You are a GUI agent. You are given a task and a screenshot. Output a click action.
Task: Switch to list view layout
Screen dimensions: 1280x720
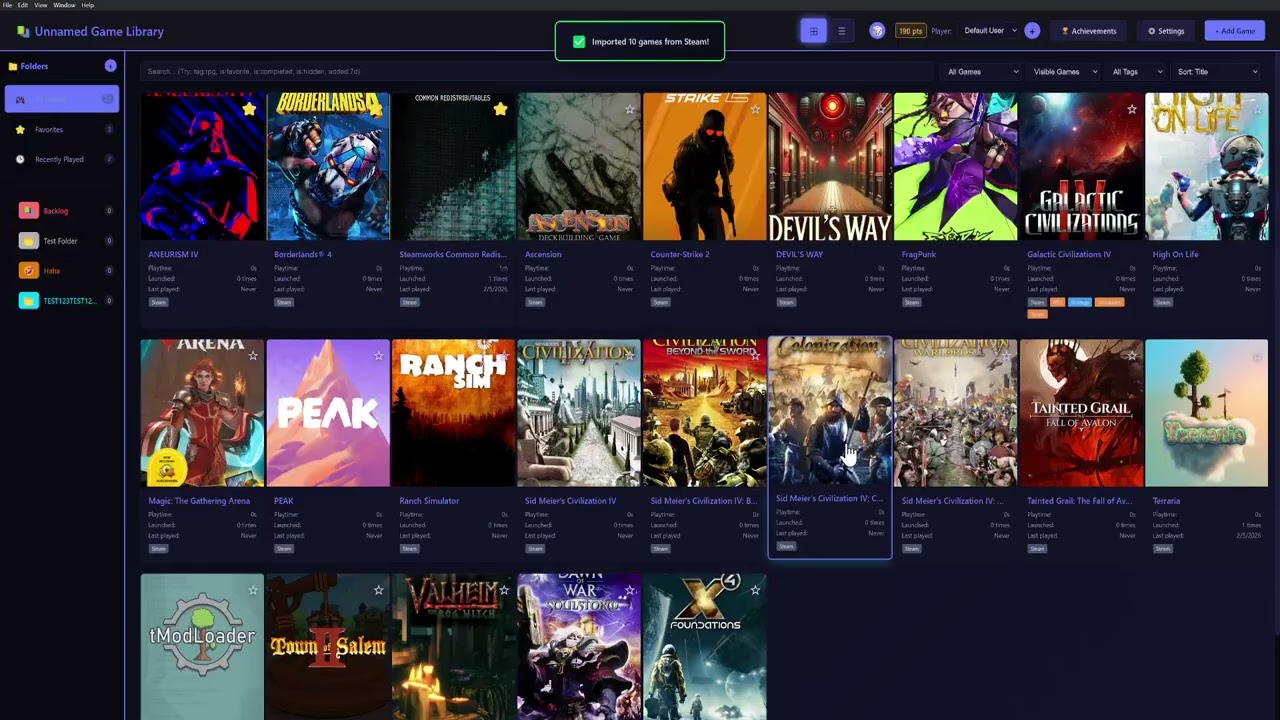(842, 31)
